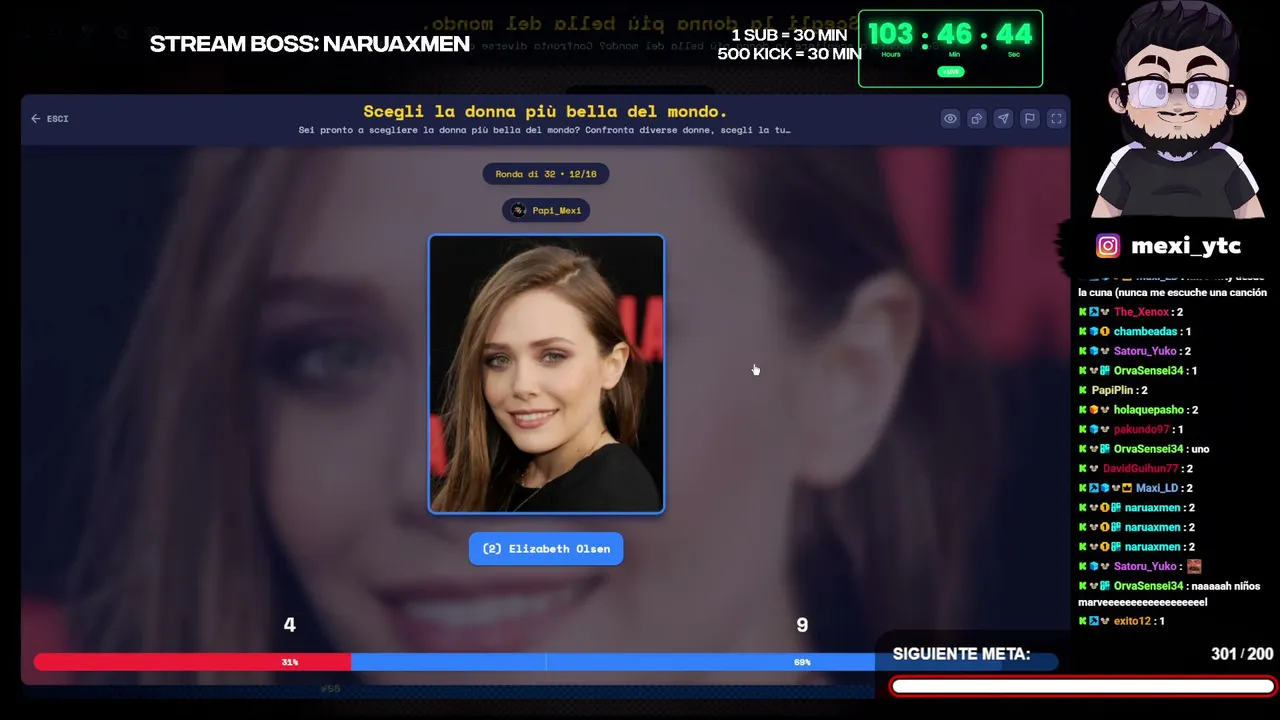Image resolution: width=1280 pixels, height=720 pixels.
Task: Click the emote in Satoru_Yuko's last message
Action: coord(1194,566)
